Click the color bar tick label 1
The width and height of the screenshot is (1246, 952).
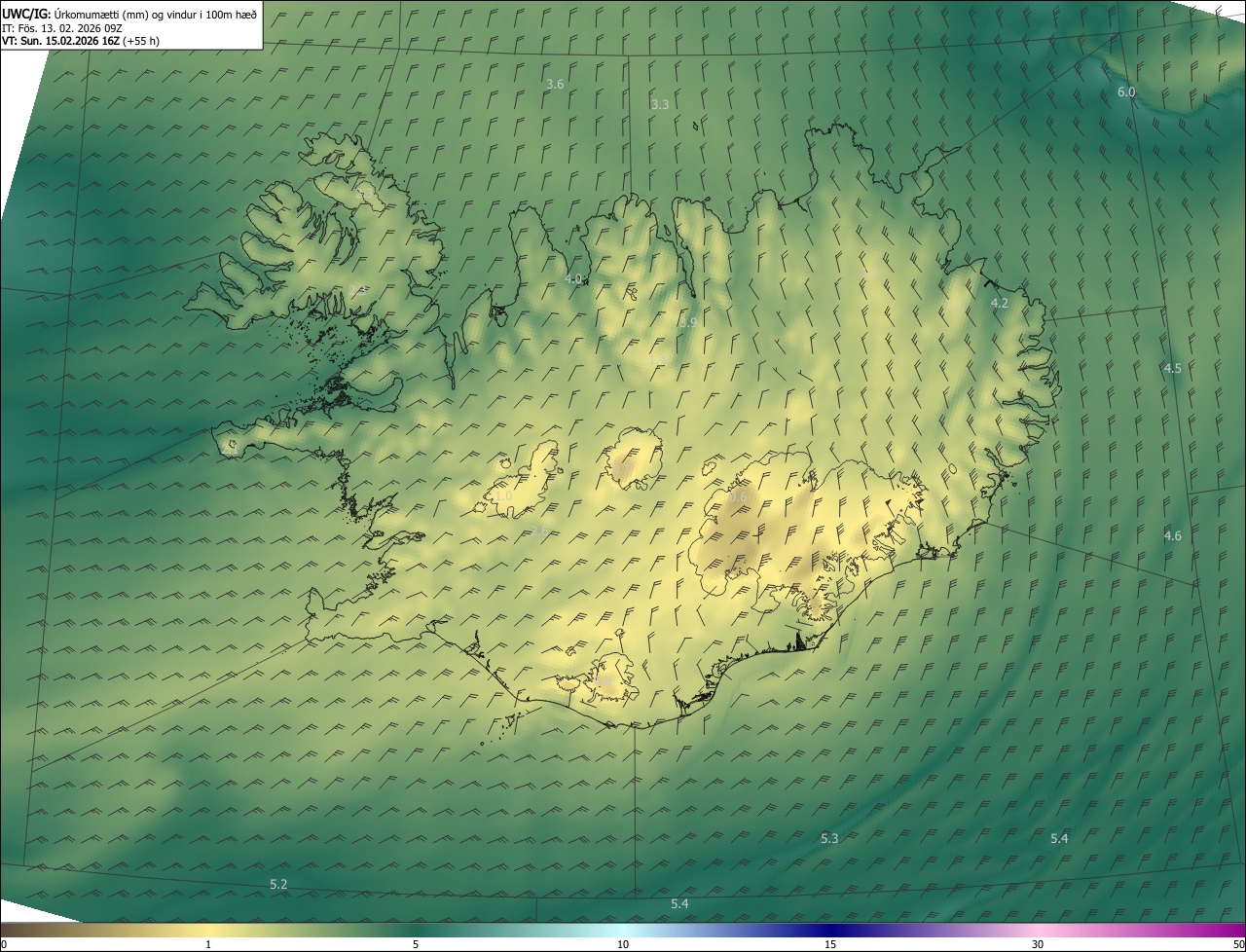tap(208, 944)
